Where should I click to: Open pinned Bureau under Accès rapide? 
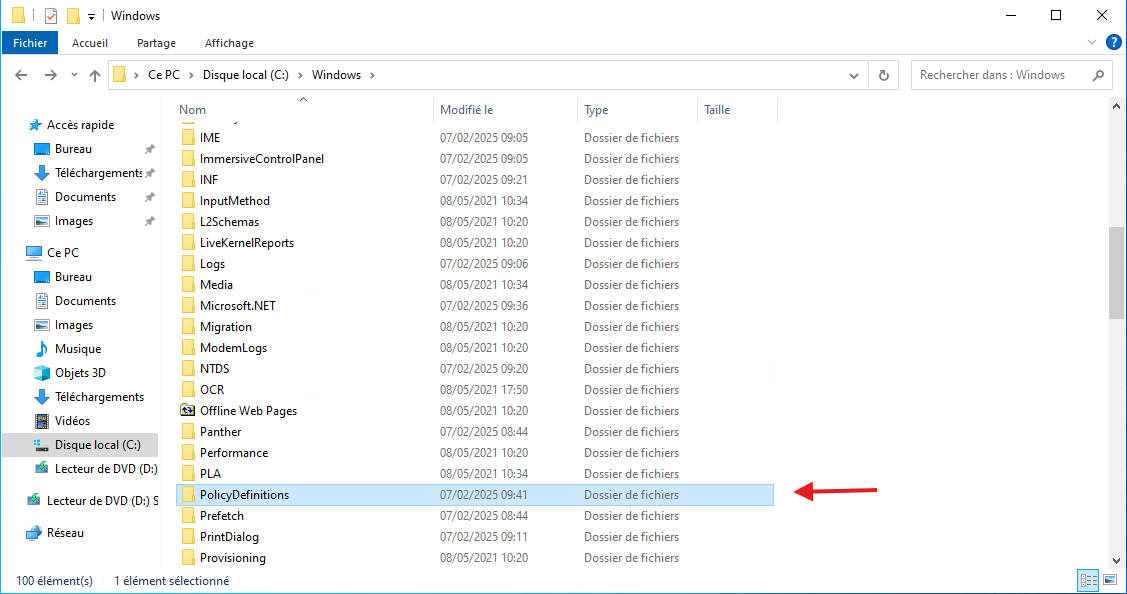pos(73,149)
